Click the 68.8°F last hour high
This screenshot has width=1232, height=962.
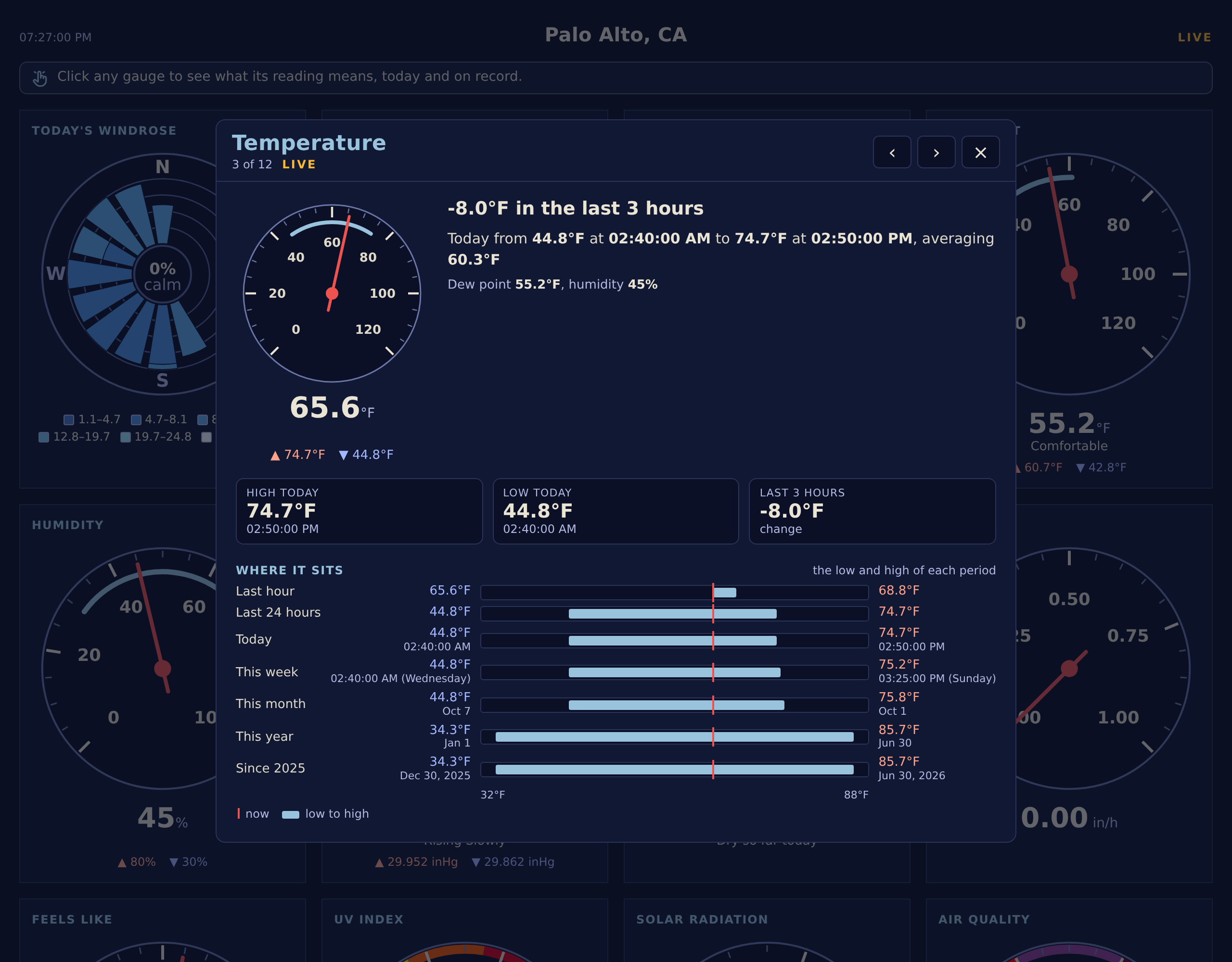[898, 590]
